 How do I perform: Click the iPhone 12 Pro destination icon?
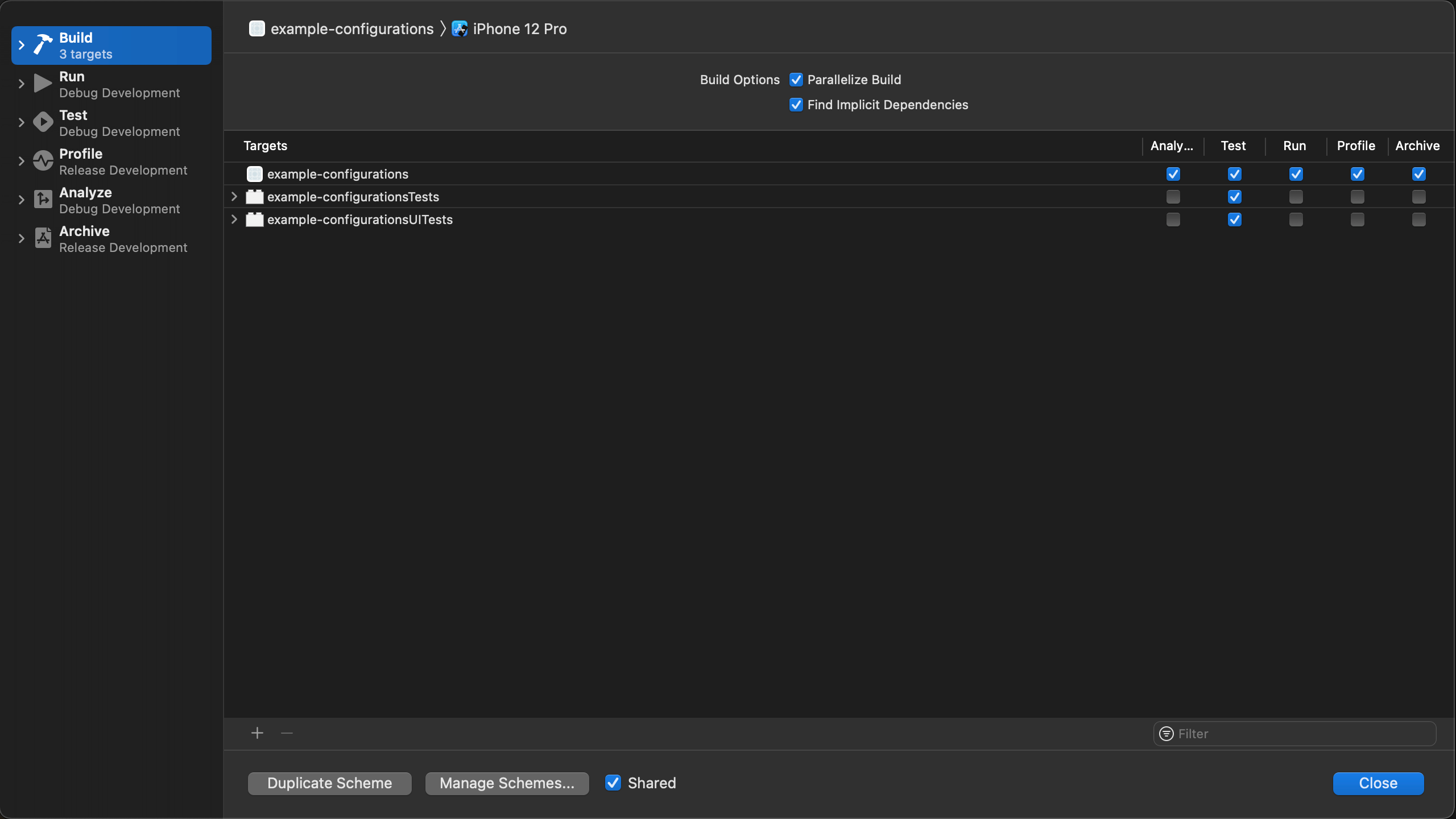pos(460,29)
